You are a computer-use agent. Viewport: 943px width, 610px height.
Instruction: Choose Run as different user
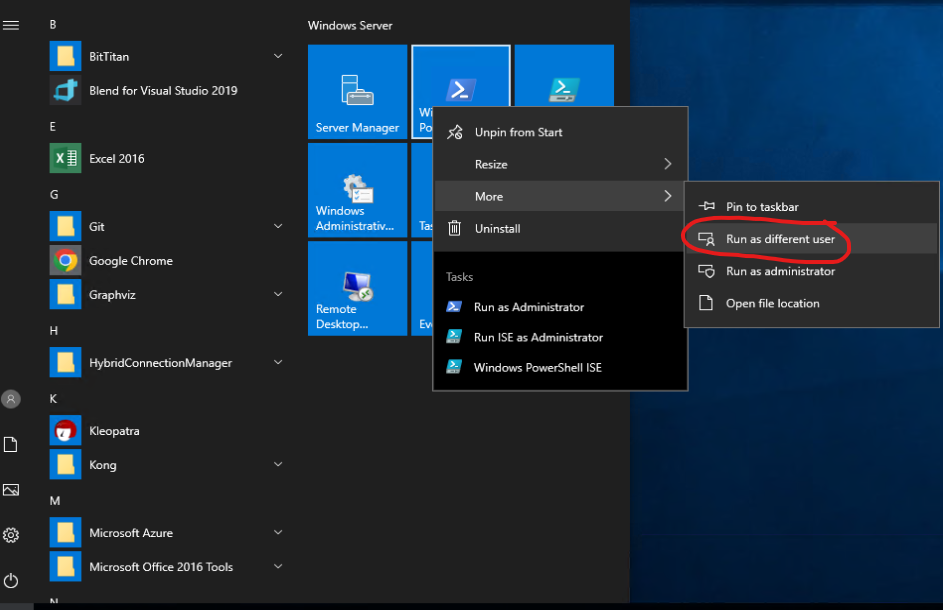pos(812,239)
